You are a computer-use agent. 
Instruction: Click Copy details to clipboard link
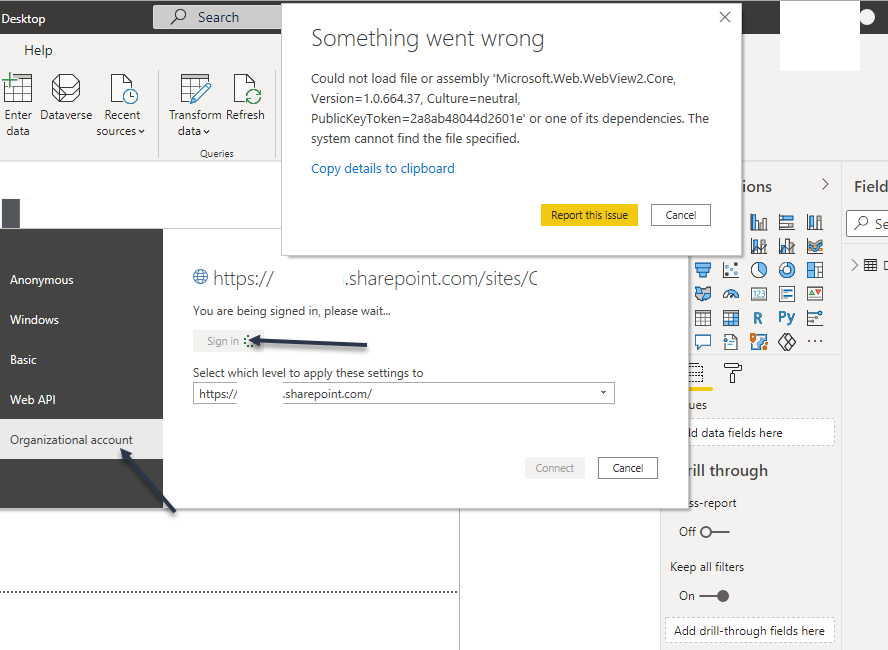point(383,169)
